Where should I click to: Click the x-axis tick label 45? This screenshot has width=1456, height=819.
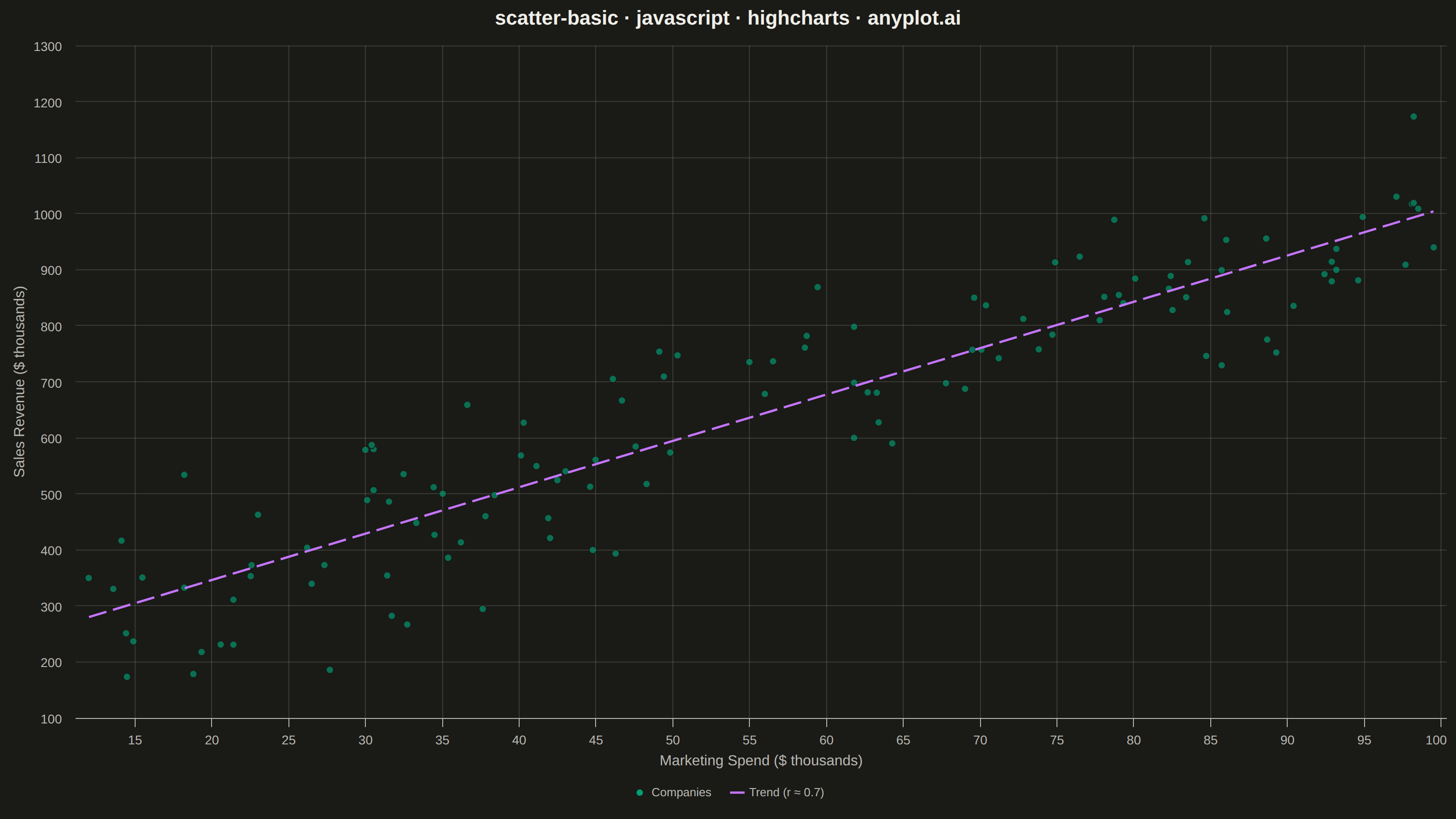pyautogui.click(x=596, y=740)
